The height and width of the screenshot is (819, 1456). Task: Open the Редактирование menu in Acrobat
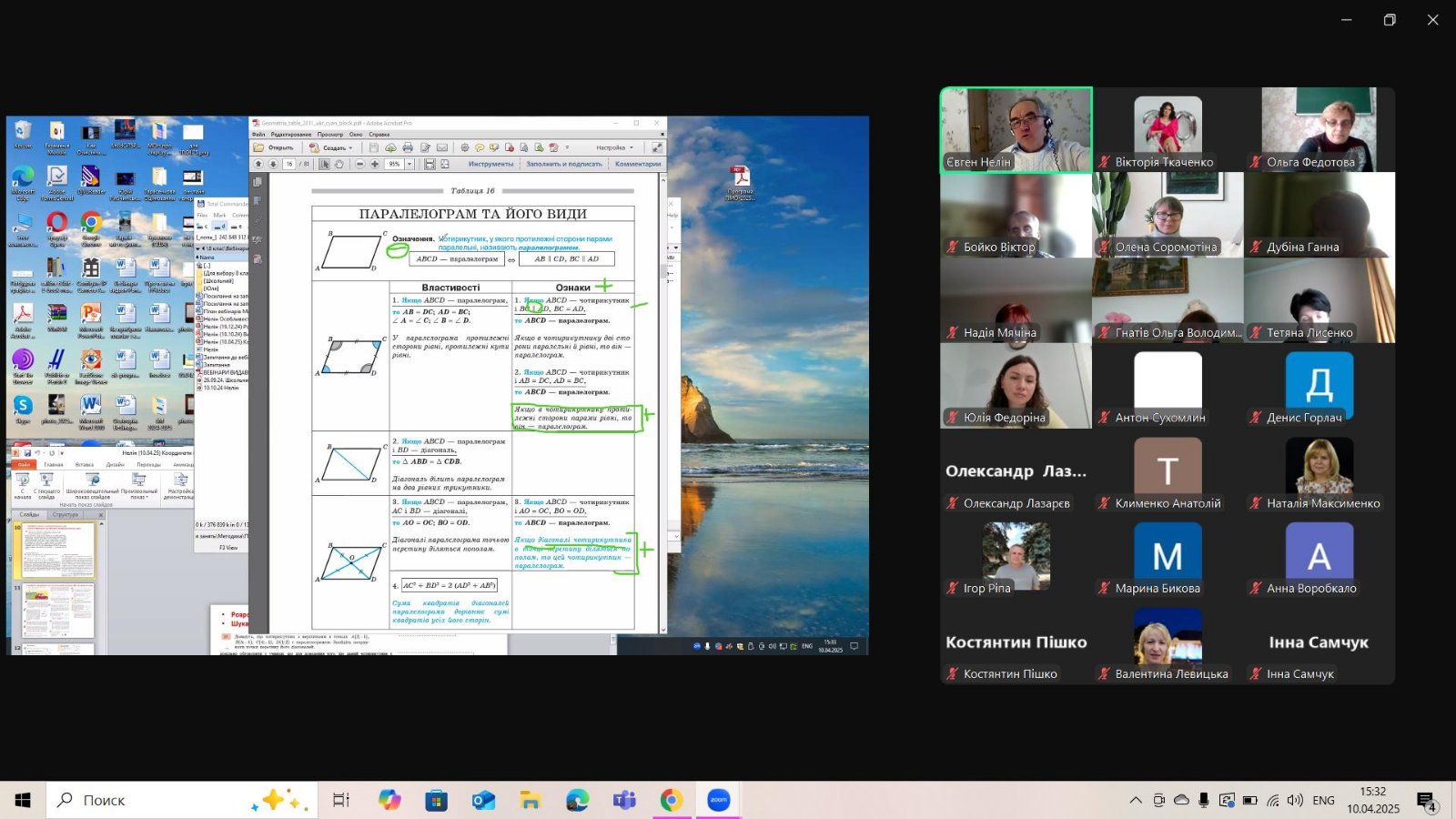(x=291, y=135)
